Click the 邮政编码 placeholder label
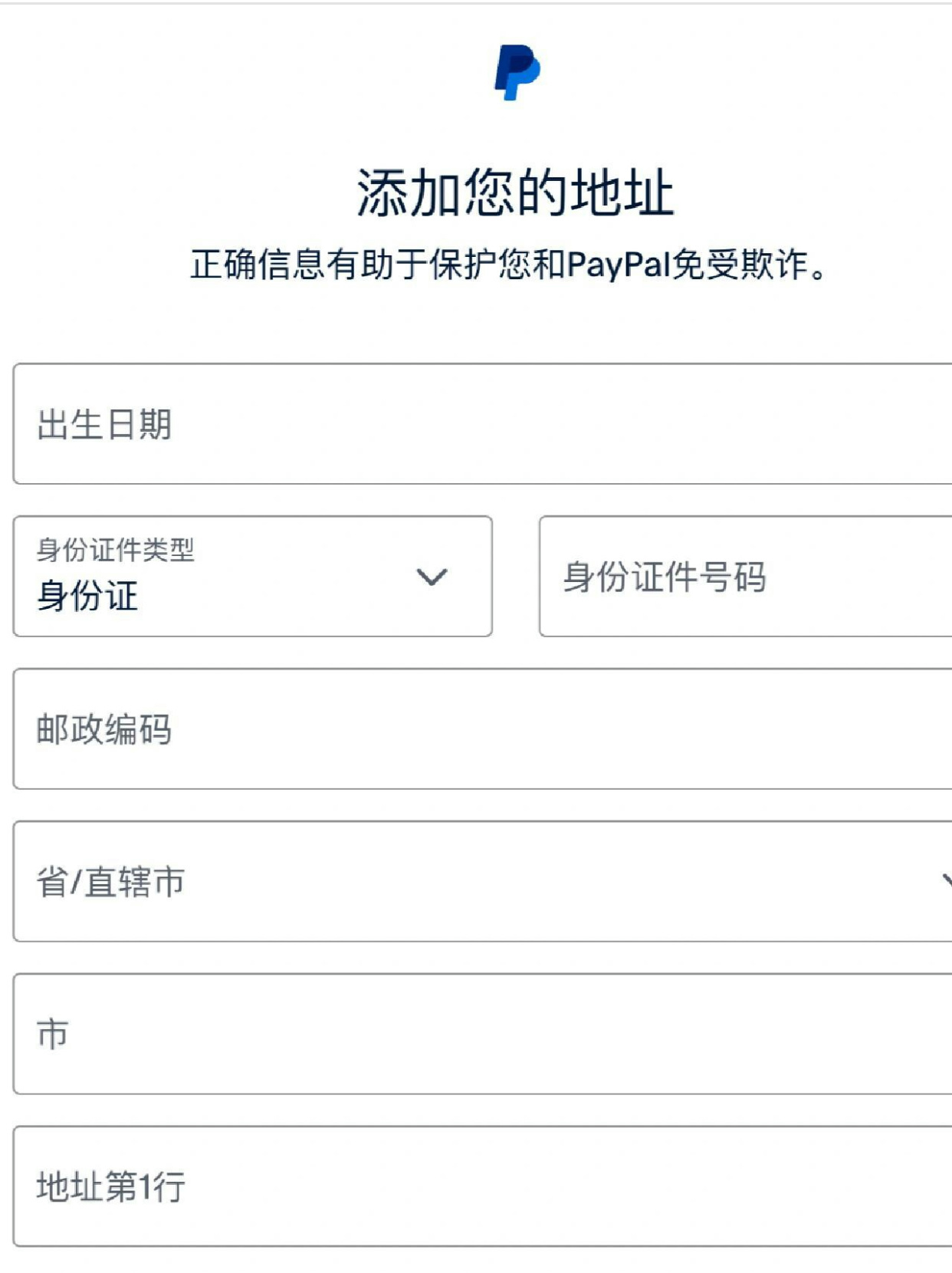The height and width of the screenshot is (1273, 952). click(x=104, y=729)
